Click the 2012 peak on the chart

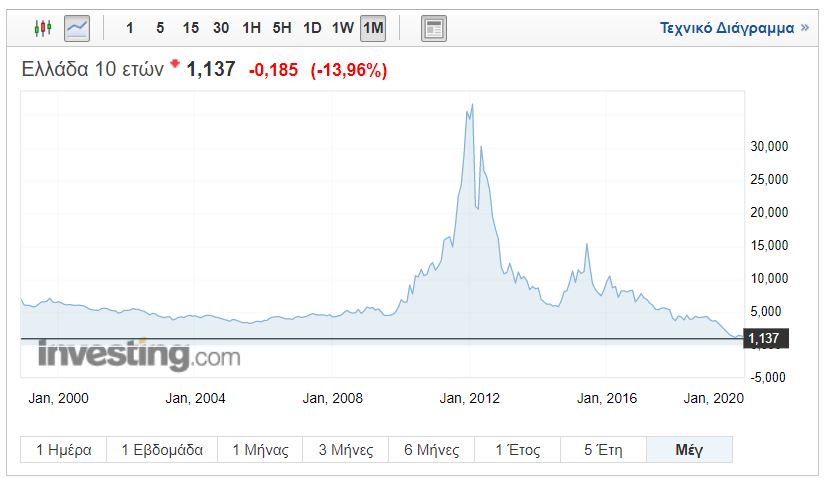point(472,105)
